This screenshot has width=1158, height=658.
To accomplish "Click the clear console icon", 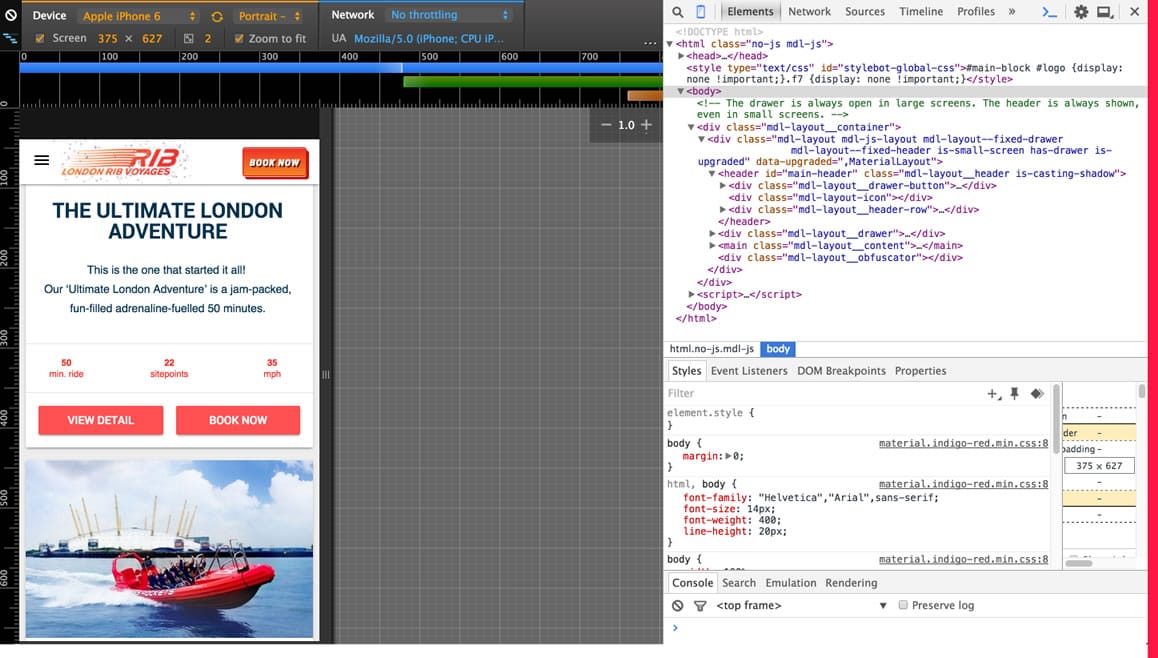I will 677,605.
